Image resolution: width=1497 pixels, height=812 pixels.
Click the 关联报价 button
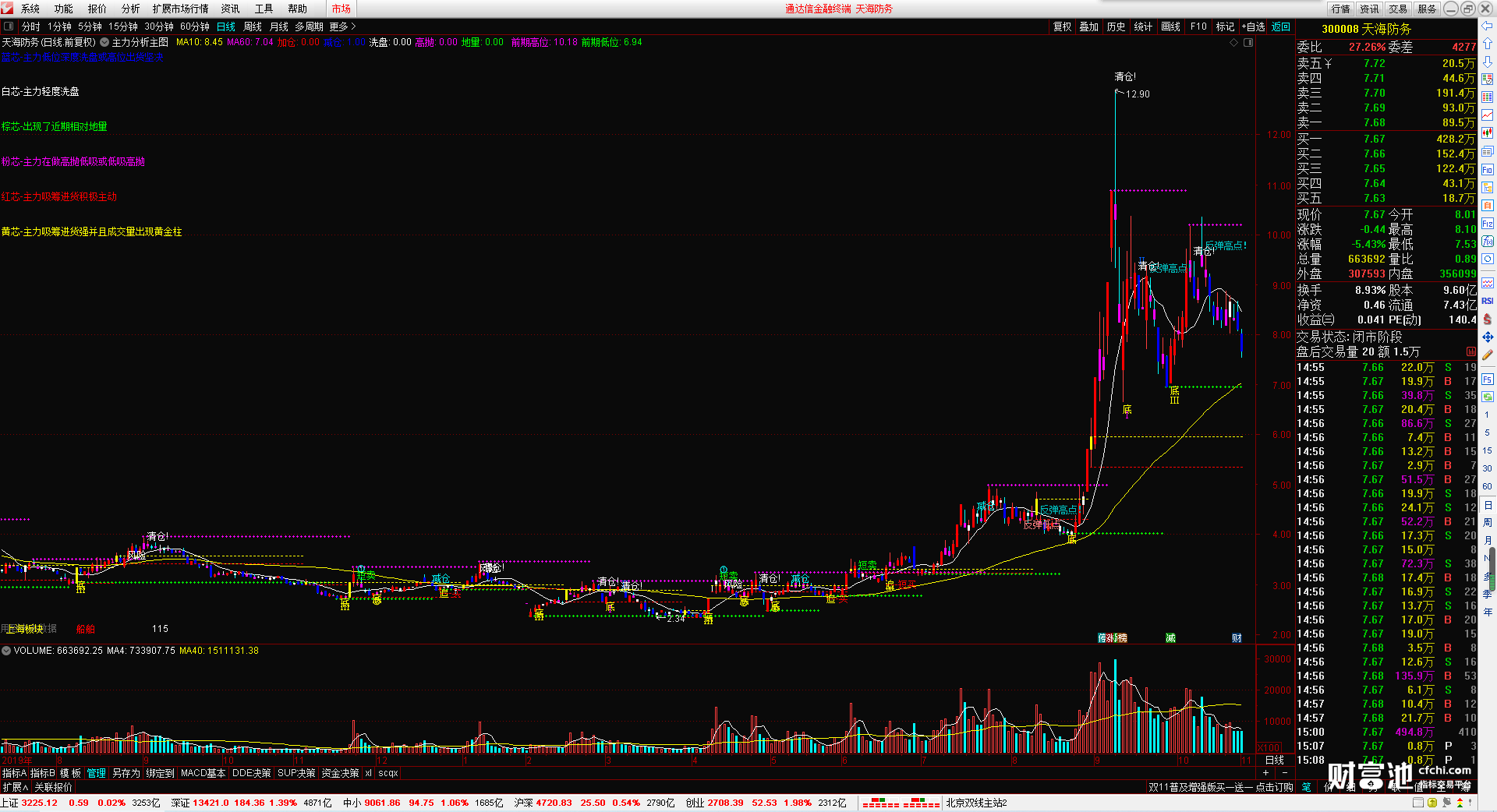click(53, 787)
